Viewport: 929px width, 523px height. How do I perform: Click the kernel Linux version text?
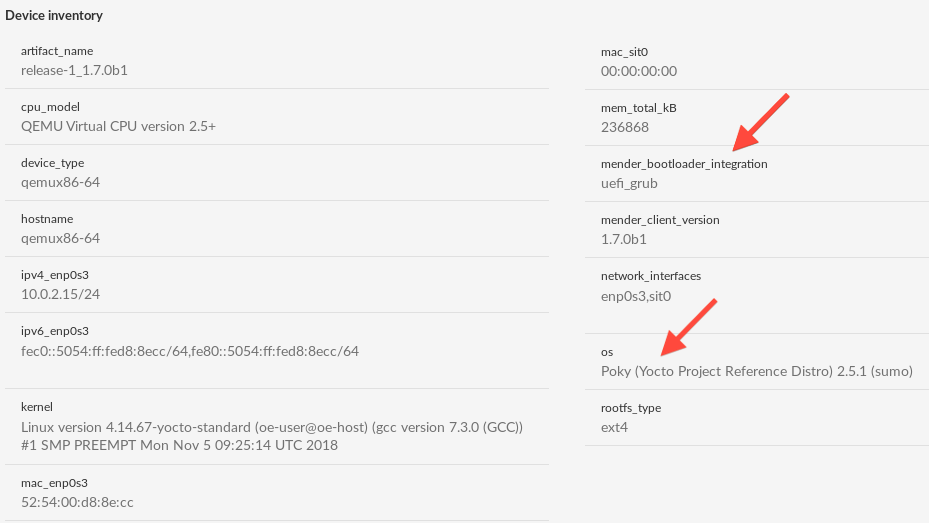272,436
